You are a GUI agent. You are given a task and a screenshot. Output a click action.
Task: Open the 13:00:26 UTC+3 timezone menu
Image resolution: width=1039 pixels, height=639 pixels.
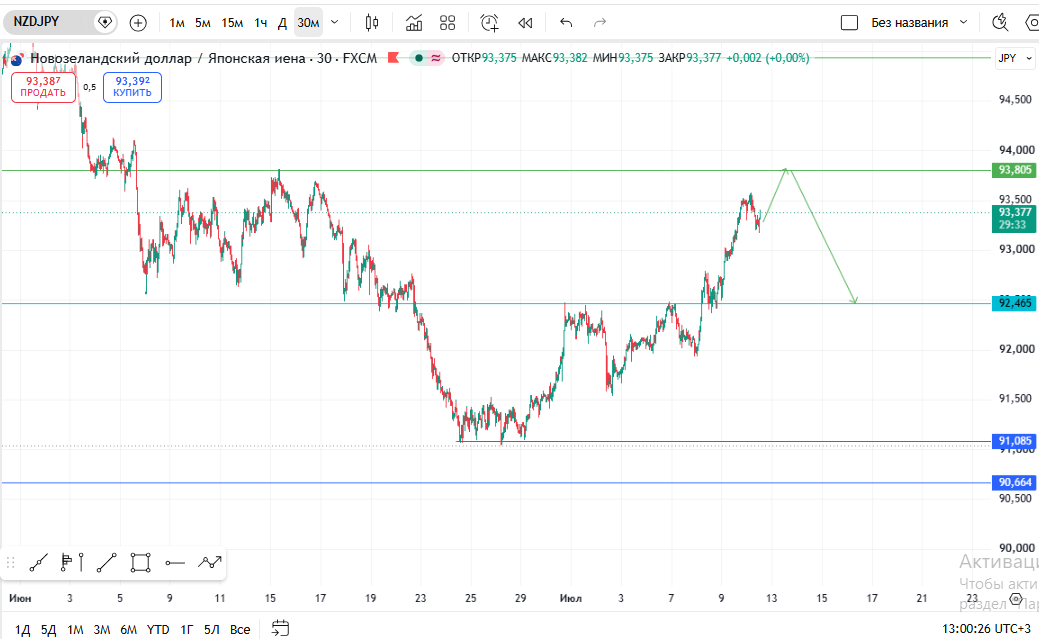pyautogui.click(x=986, y=628)
